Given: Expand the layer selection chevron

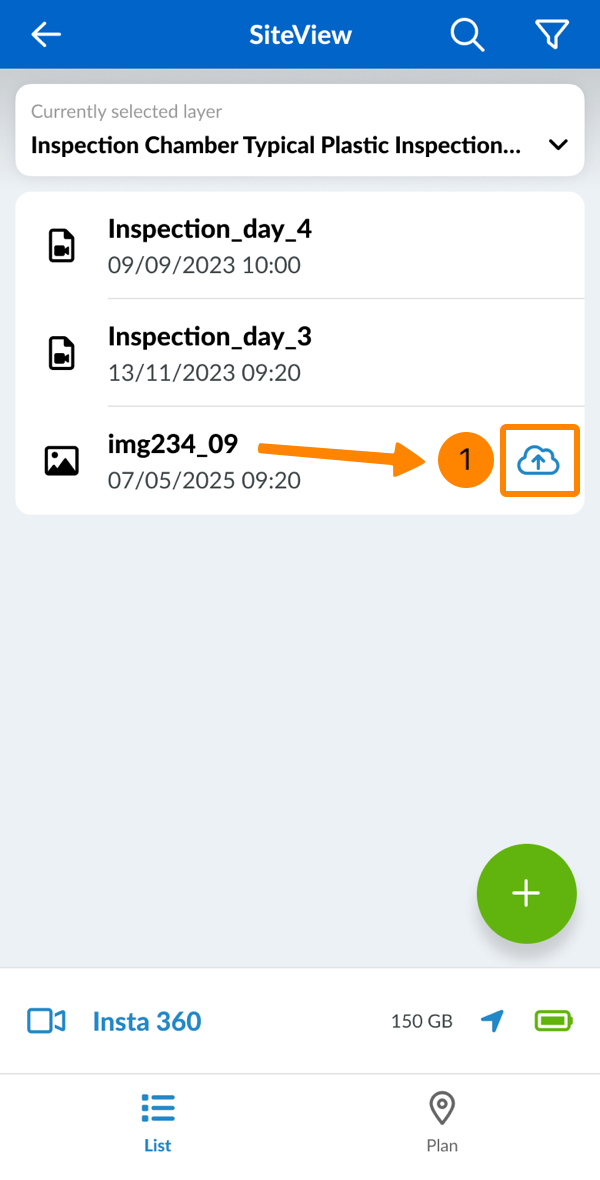Looking at the screenshot, I should click(x=559, y=145).
